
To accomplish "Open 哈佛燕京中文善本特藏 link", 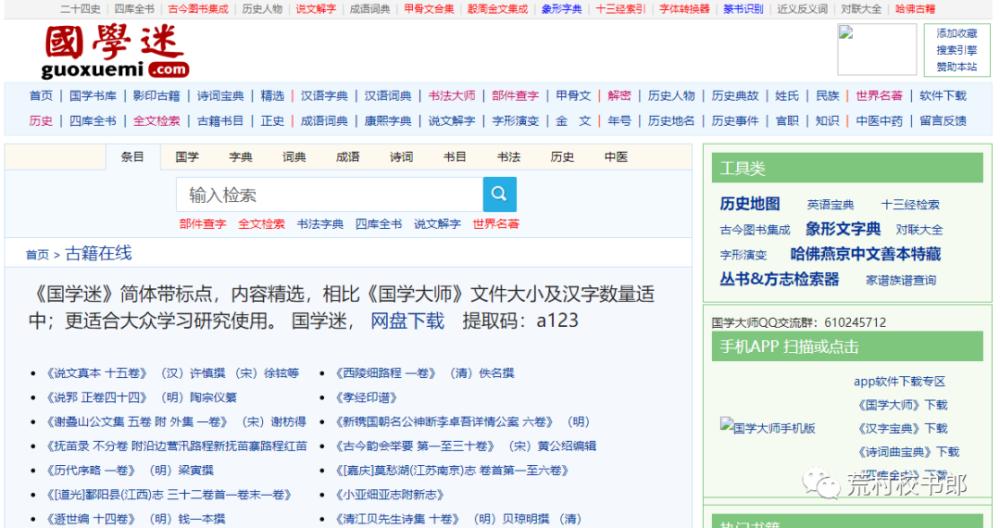I will click(865, 254).
